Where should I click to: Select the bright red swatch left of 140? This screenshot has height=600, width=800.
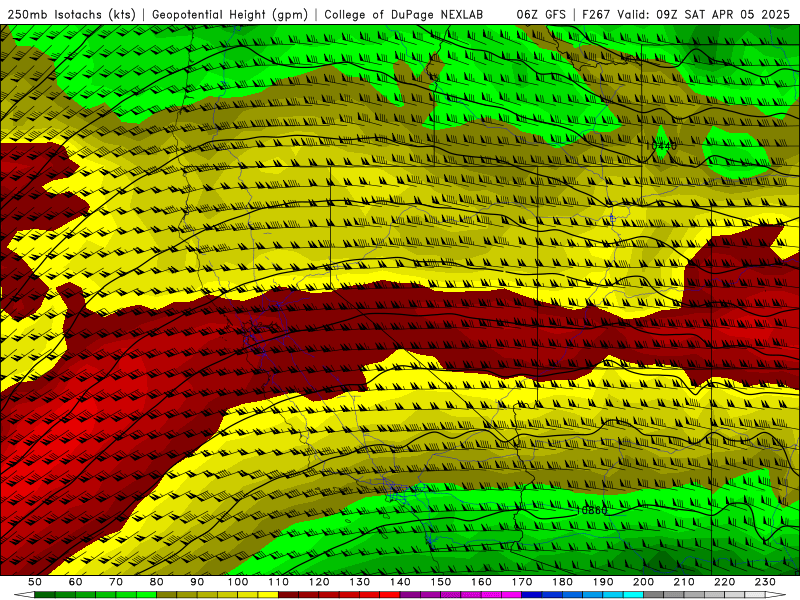click(390, 594)
